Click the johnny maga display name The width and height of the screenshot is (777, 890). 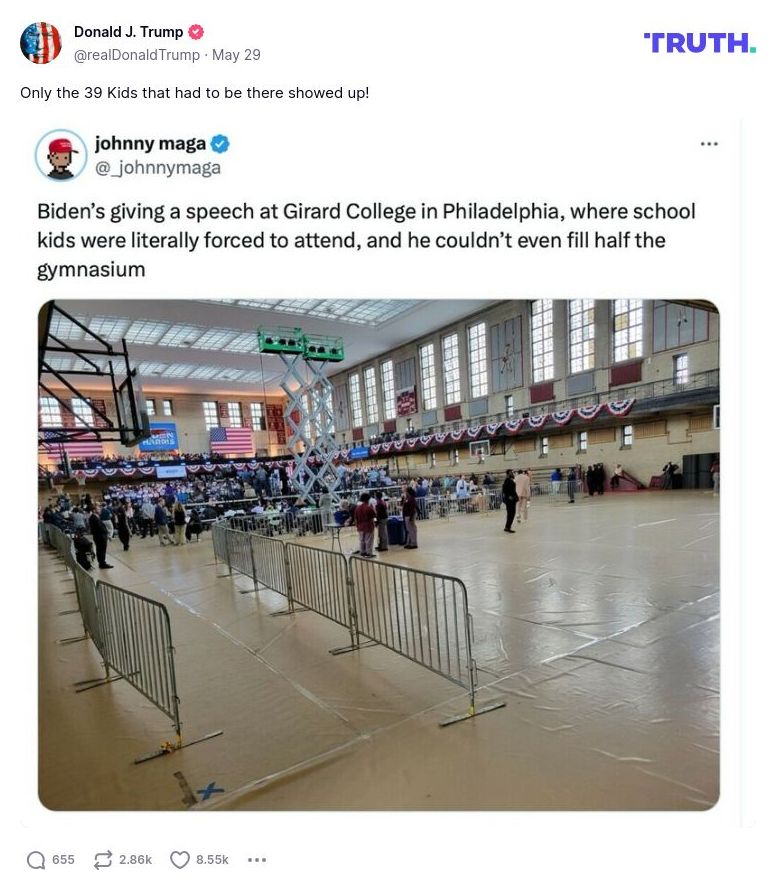pos(150,144)
